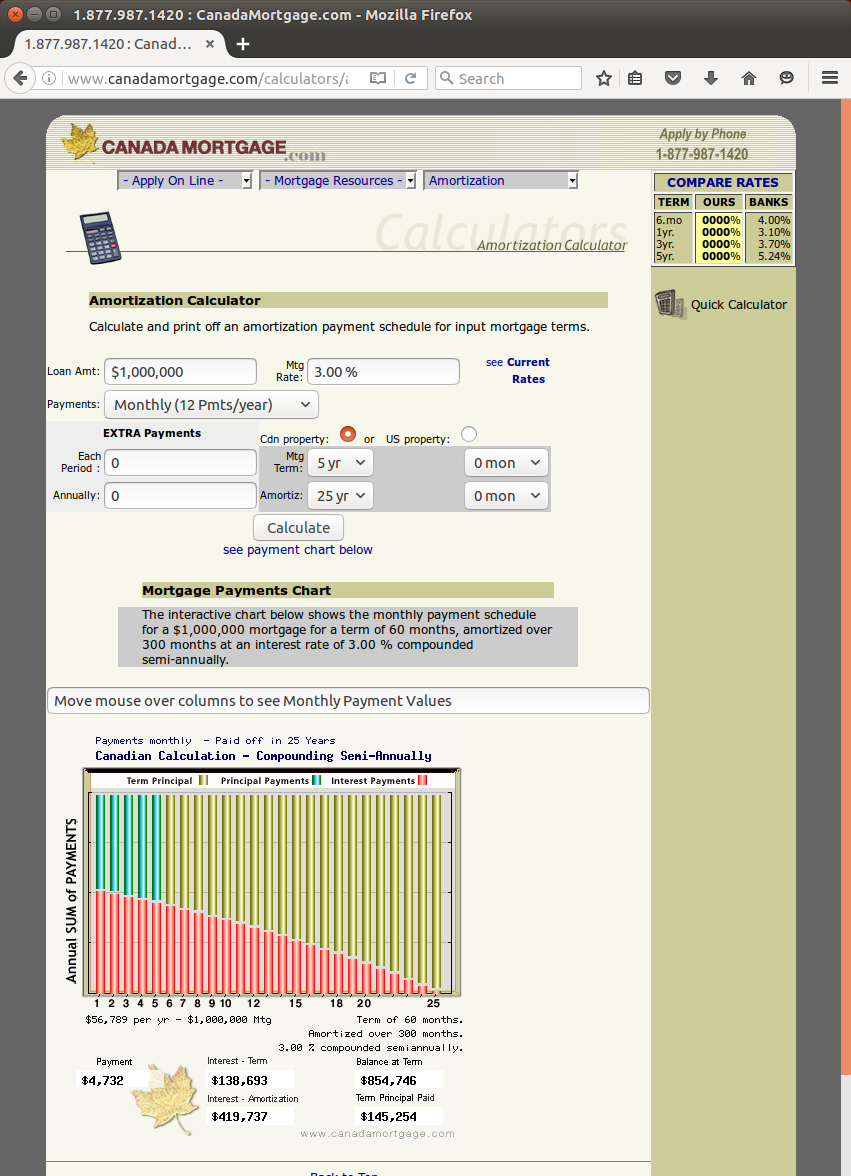The width and height of the screenshot is (851, 1176).
Task: Open the Apply On Line dropdown
Action: point(184,181)
